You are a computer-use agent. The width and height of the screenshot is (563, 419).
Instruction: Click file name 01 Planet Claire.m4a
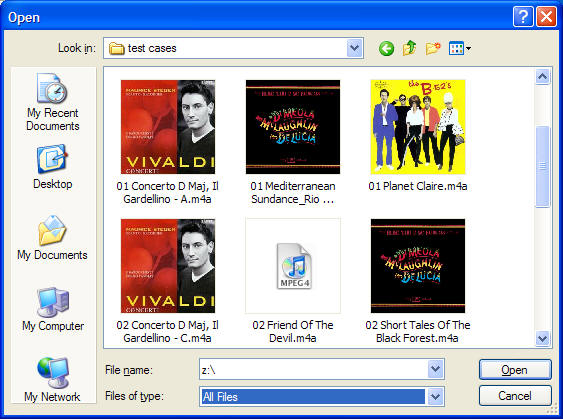pyautogui.click(x=418, y=186)
